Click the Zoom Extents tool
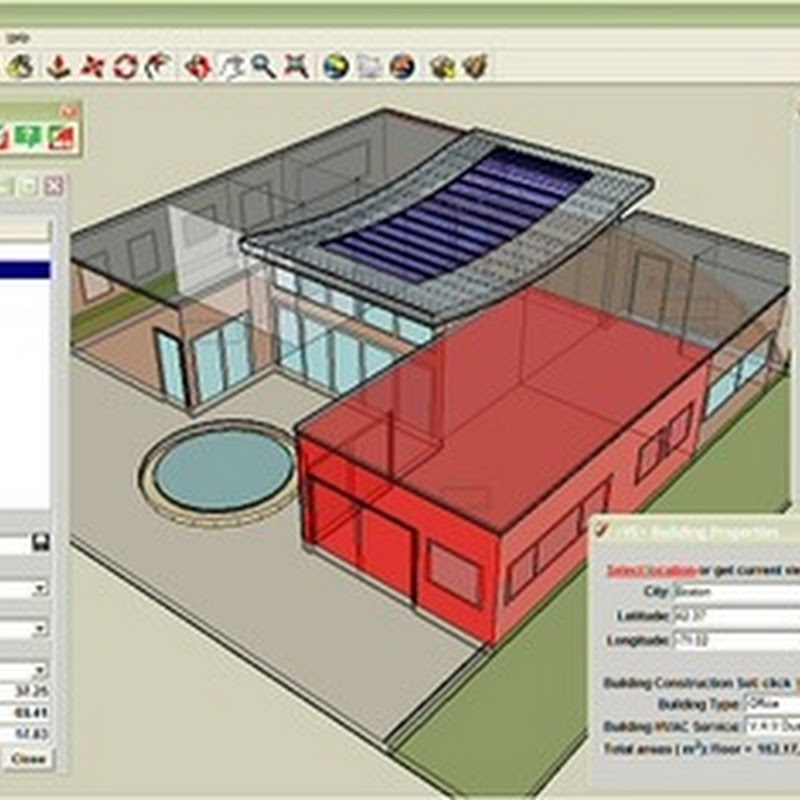800x800 pixels. pyautogui.click(x=297, y=66)
